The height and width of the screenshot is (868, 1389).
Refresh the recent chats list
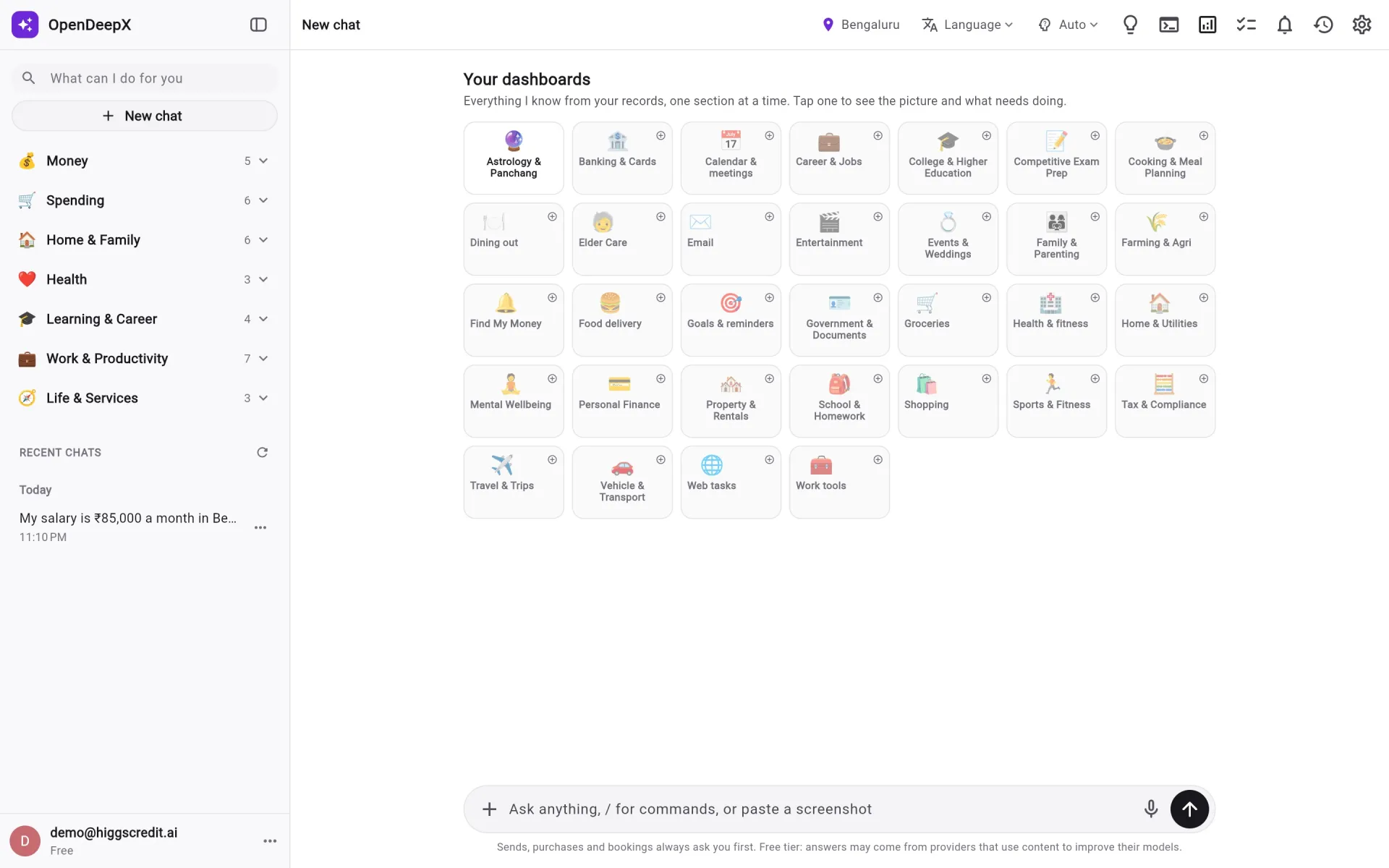tap(263, 452)
